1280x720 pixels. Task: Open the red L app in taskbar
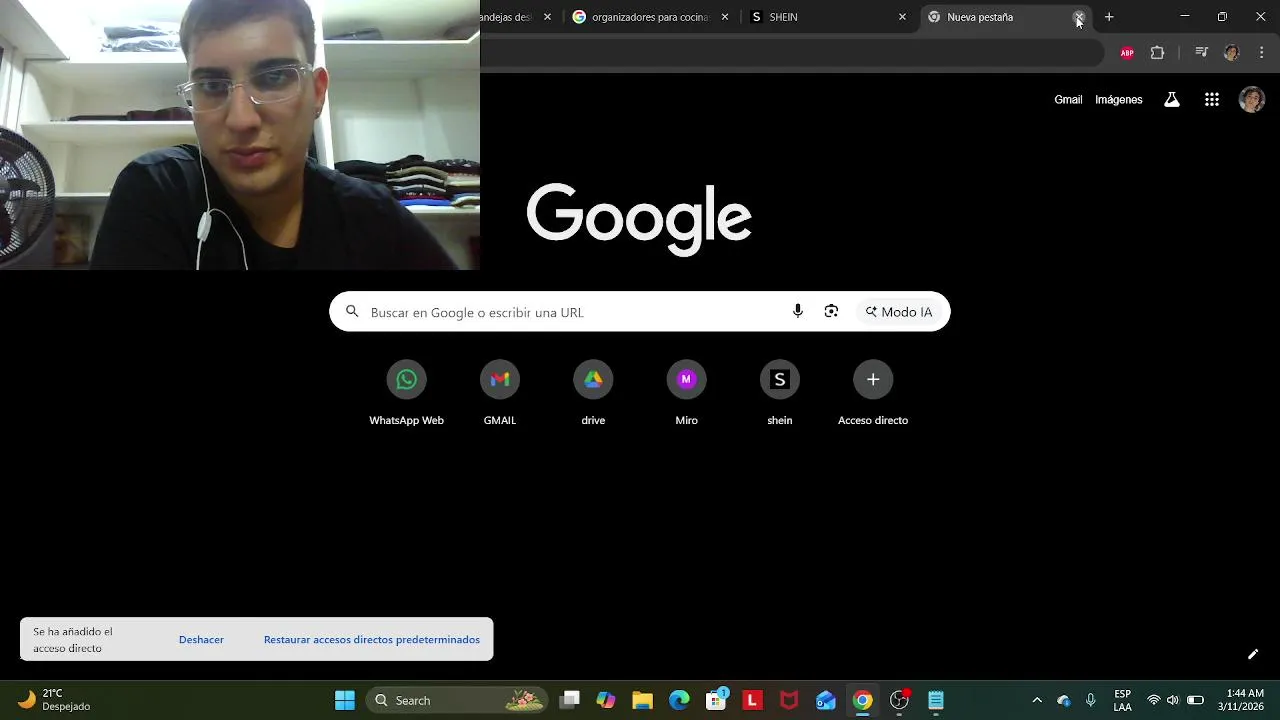tap(752, 700)
